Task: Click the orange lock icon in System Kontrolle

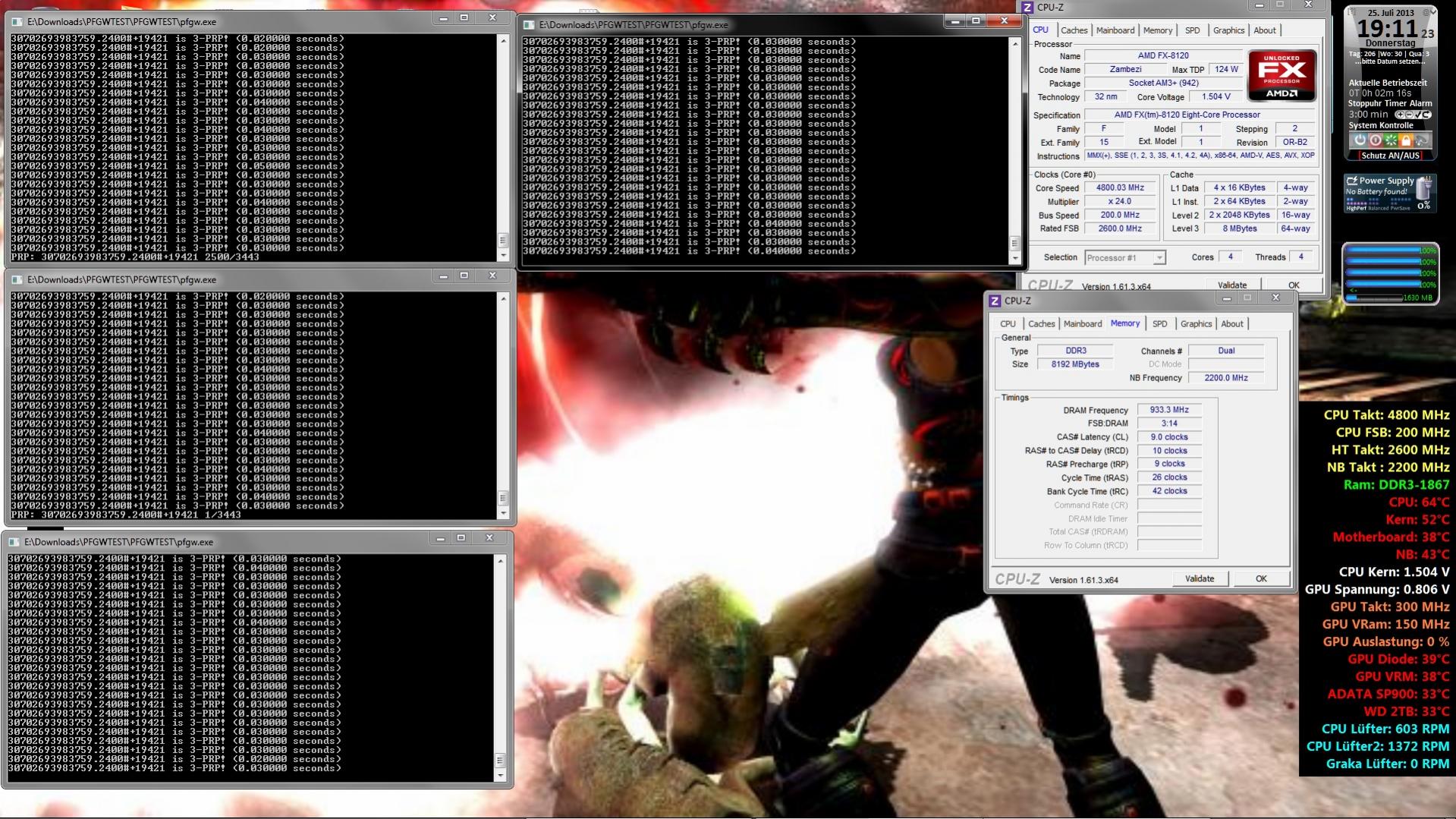Action: tap(1406, 140)
